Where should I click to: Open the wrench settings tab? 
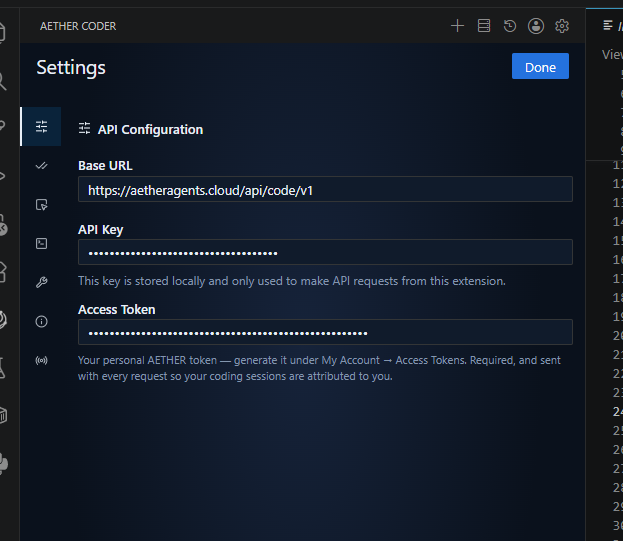[x=41, y=282]
